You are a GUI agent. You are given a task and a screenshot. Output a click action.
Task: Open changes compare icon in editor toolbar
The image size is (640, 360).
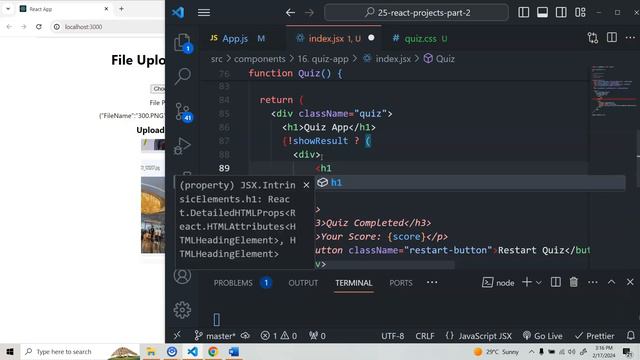click(593, 38)
